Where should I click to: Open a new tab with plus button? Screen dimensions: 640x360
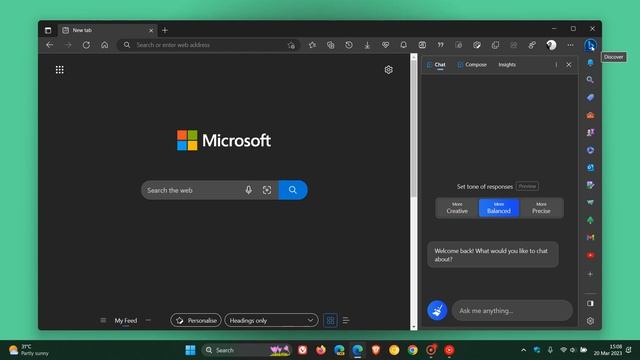click(165, 30)
